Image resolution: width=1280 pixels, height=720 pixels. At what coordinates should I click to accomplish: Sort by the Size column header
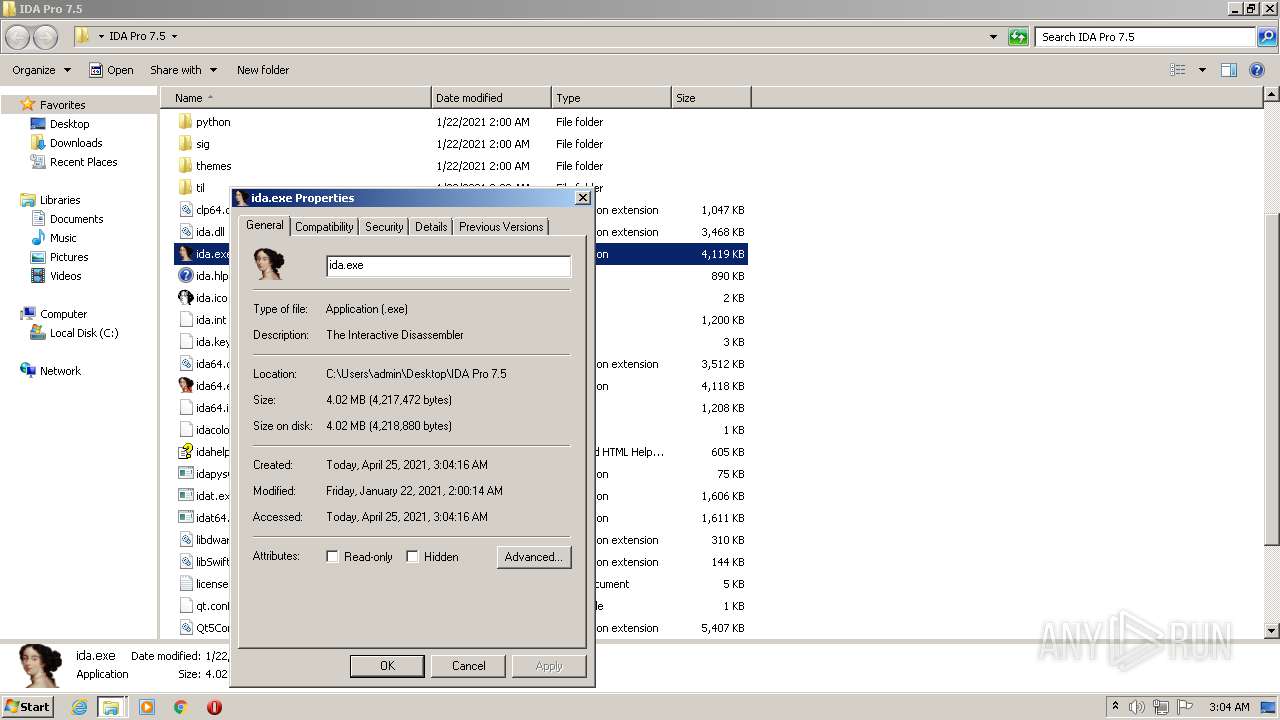coord(711,98)
